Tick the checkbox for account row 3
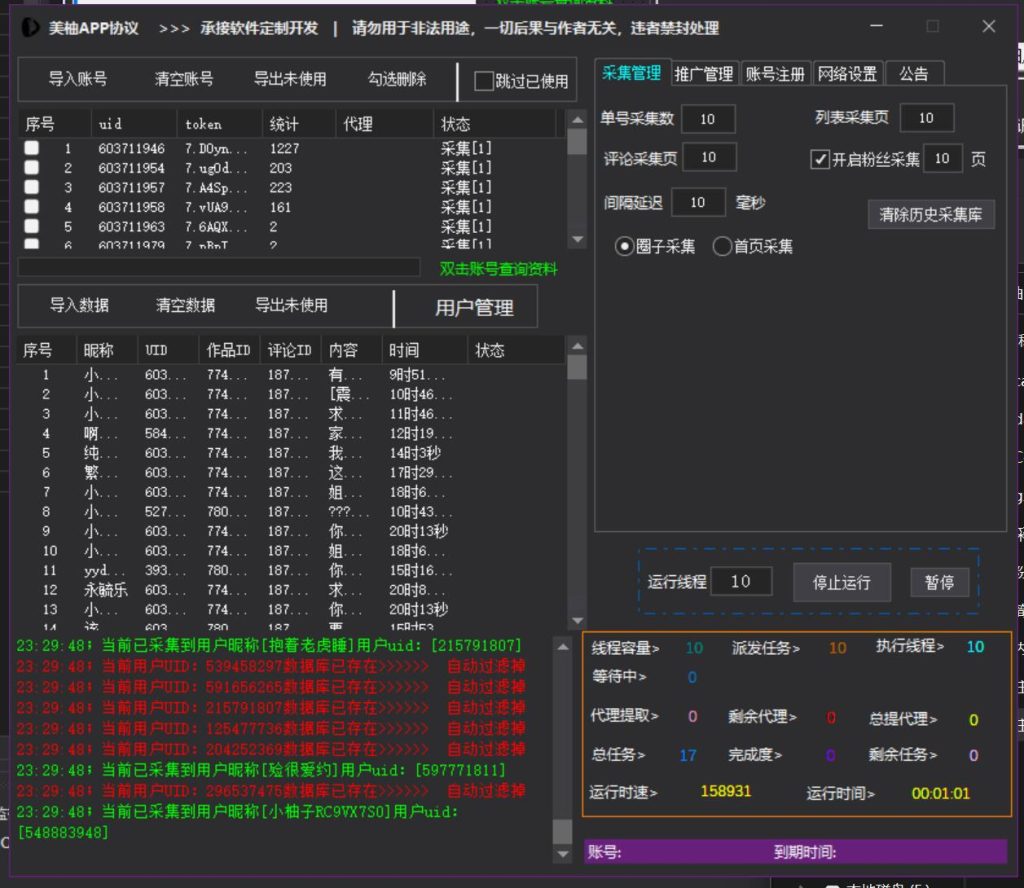Image resolution: width=1024 pixels, height=888 pixels. tap(32, 187)
